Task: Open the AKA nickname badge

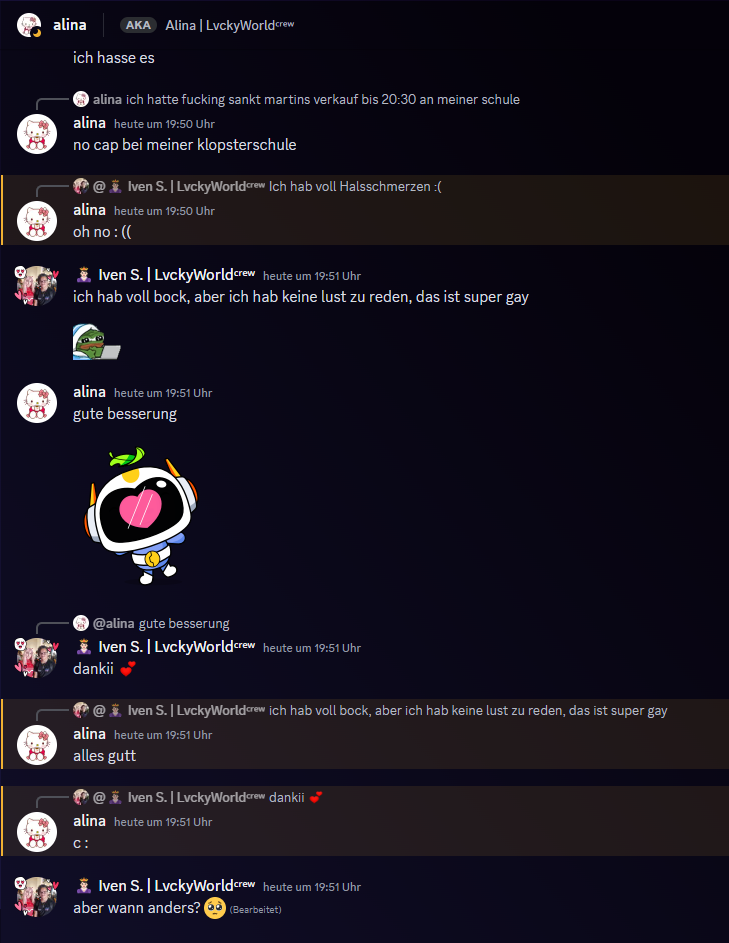Action: 138,25
